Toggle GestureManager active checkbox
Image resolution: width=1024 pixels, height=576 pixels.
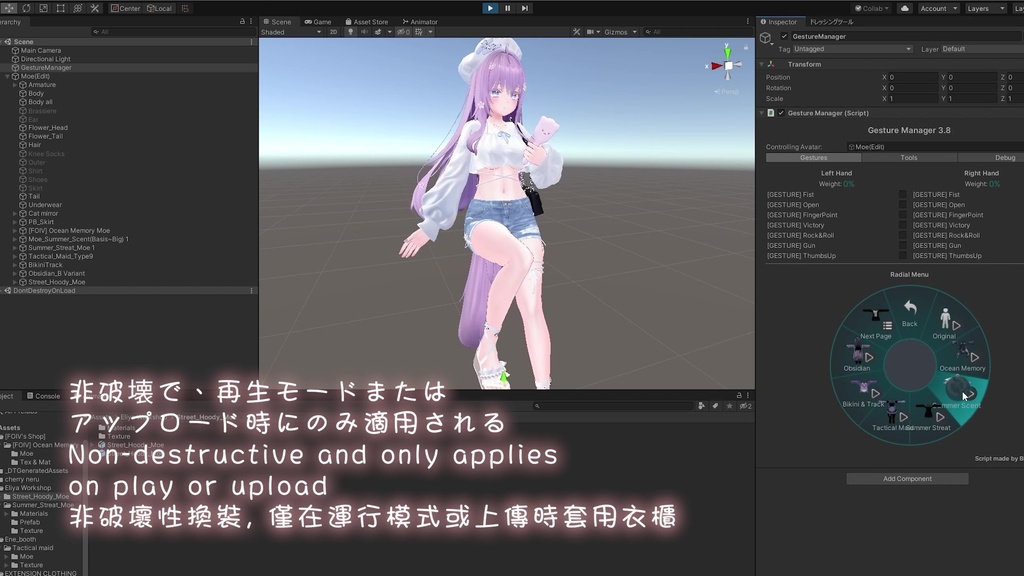[784, 36]
